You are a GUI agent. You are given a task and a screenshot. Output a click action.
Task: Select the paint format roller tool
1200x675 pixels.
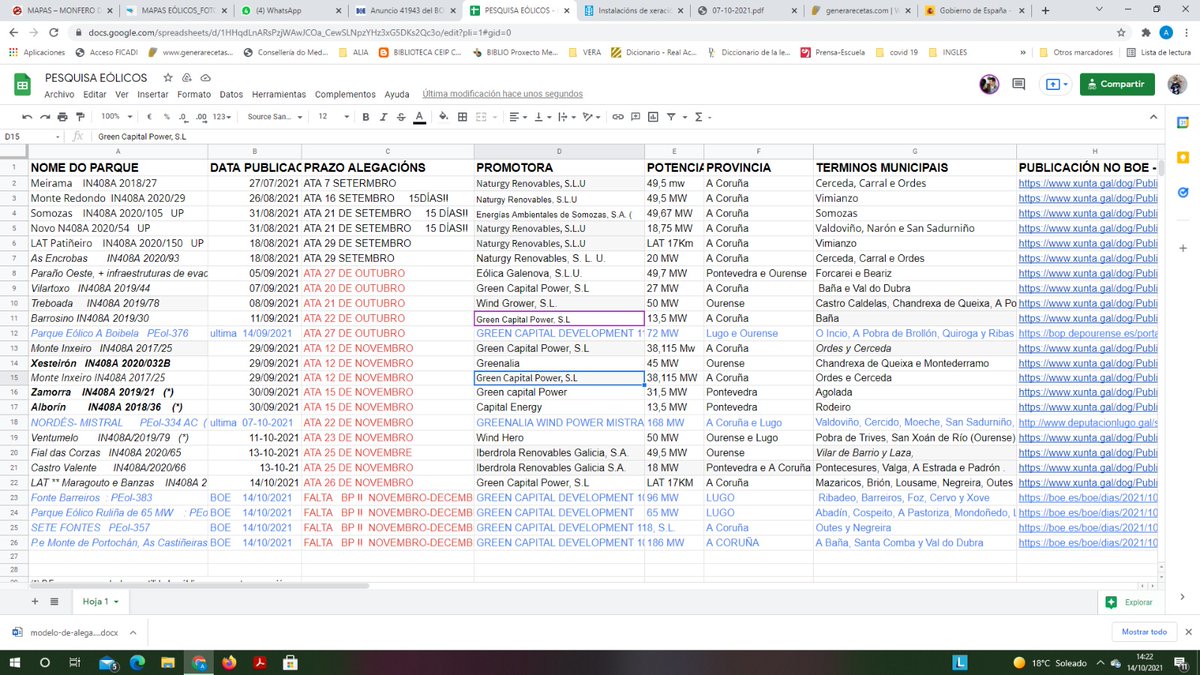coord(79,117)
